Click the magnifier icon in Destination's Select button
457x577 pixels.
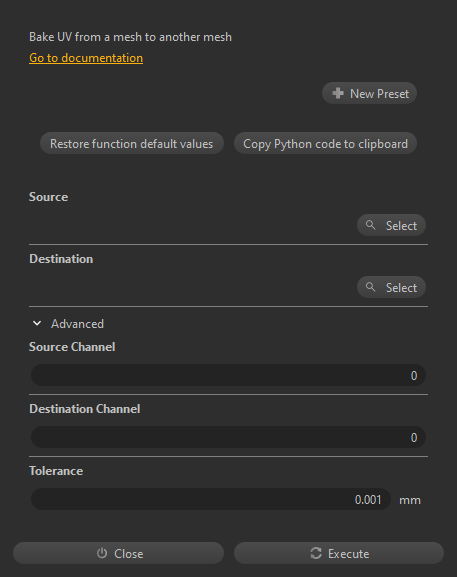point(371,287)
